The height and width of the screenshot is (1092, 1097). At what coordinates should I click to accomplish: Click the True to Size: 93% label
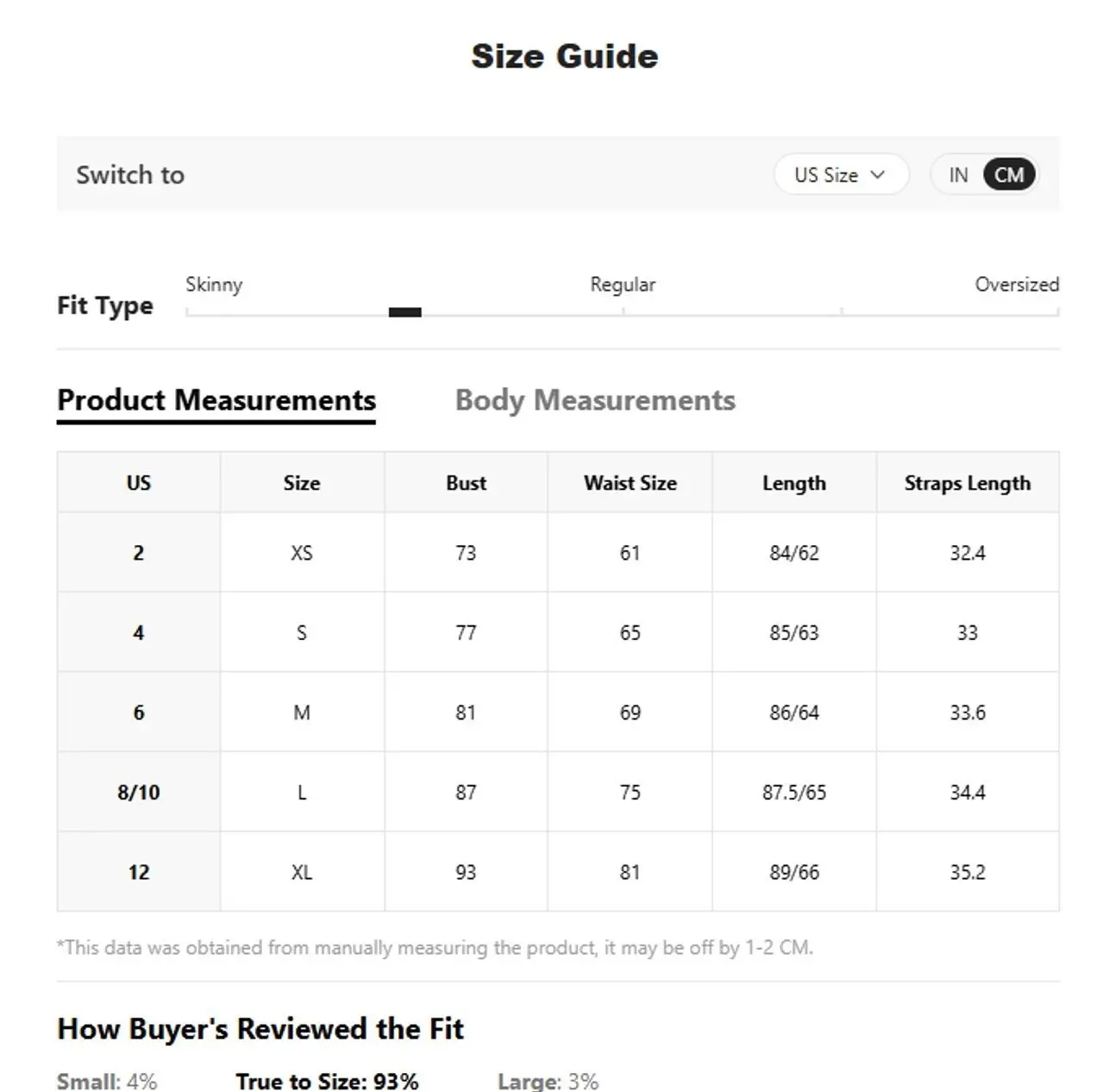coord(327,1081)
